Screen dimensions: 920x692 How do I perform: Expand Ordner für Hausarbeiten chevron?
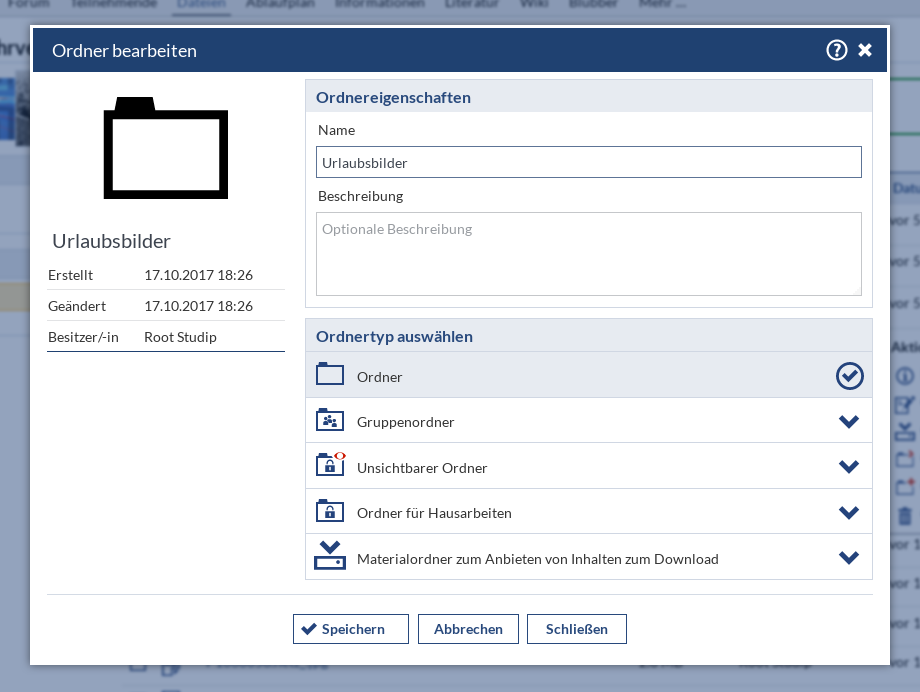click(849, 513)
